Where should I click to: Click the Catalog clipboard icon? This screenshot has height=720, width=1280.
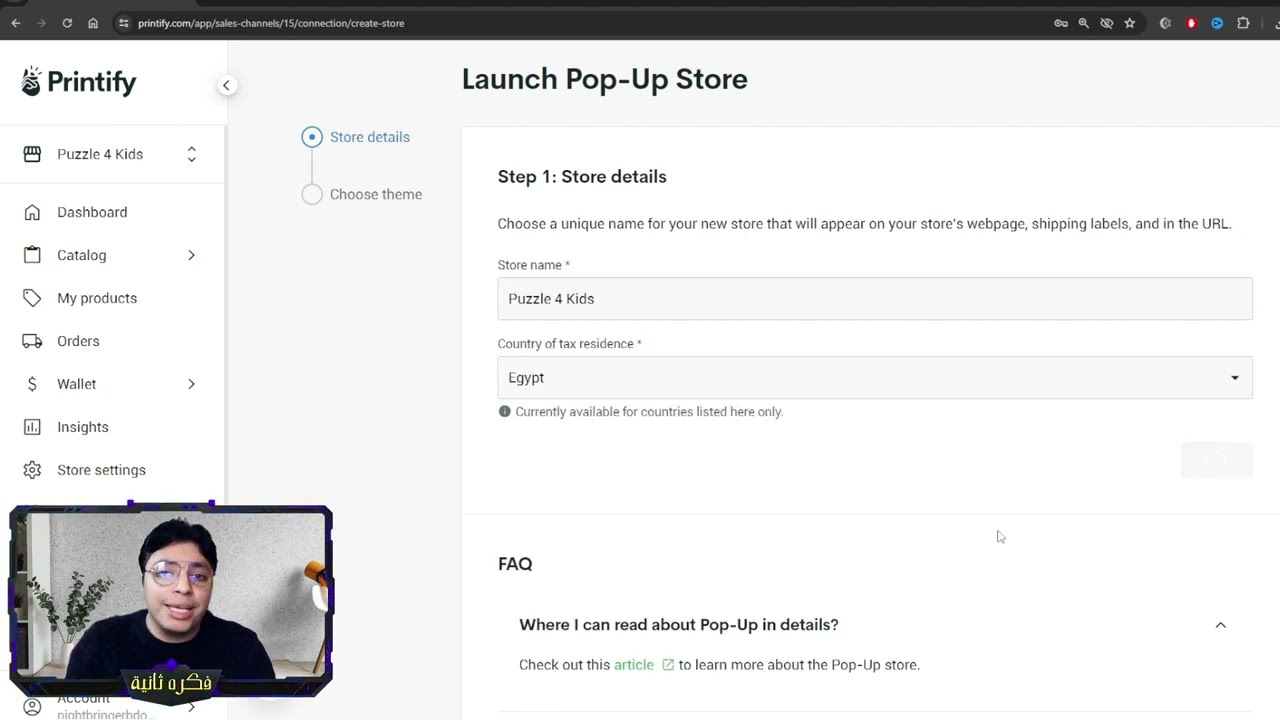click(32, 255)
